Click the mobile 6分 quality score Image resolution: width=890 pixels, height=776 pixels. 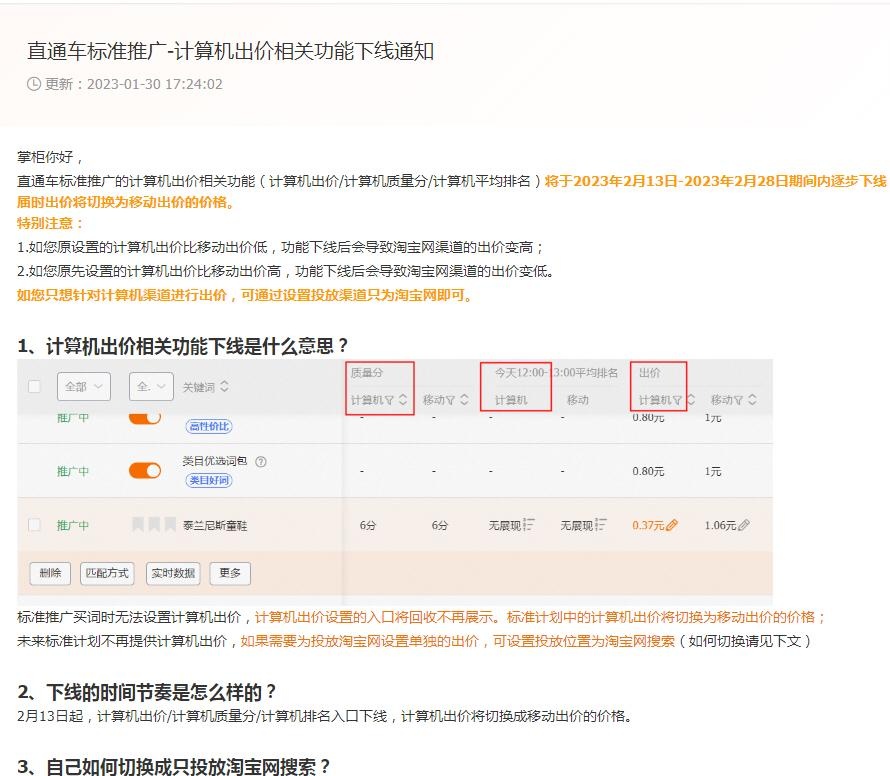tap(440, 525)
